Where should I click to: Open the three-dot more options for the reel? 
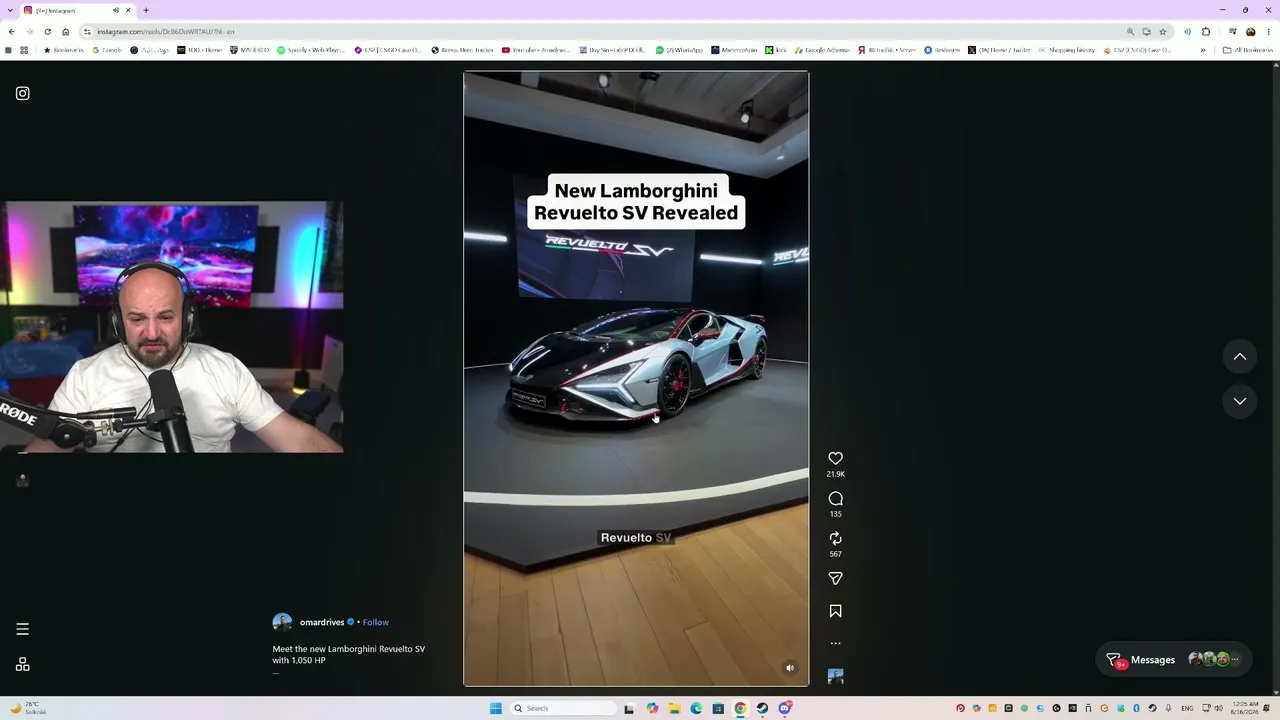(836, 643)
